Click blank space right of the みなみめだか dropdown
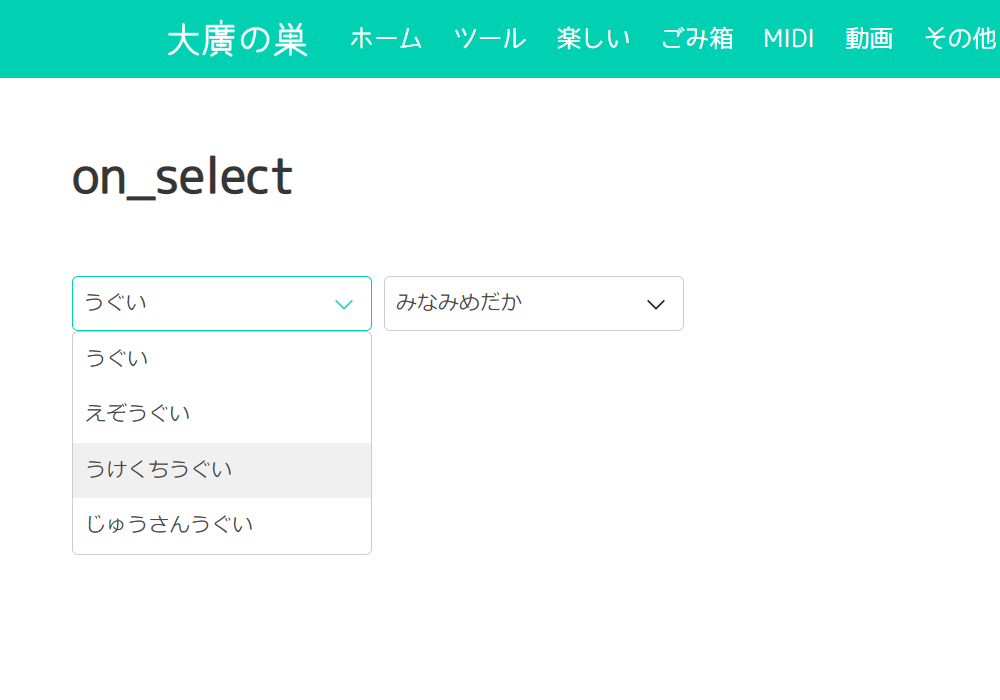The height and width of the screenshot is (700, 1000). tap(840, 304)
